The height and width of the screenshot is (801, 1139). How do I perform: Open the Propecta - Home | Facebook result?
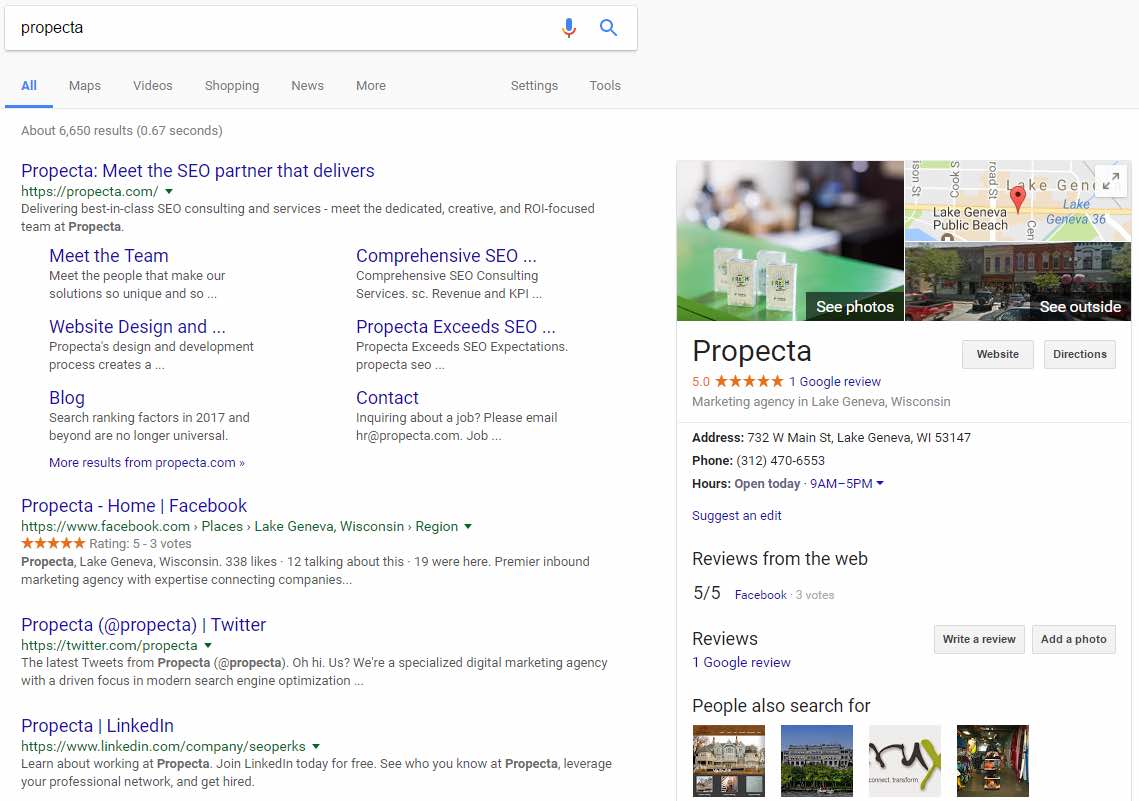[x=134, y=505]
